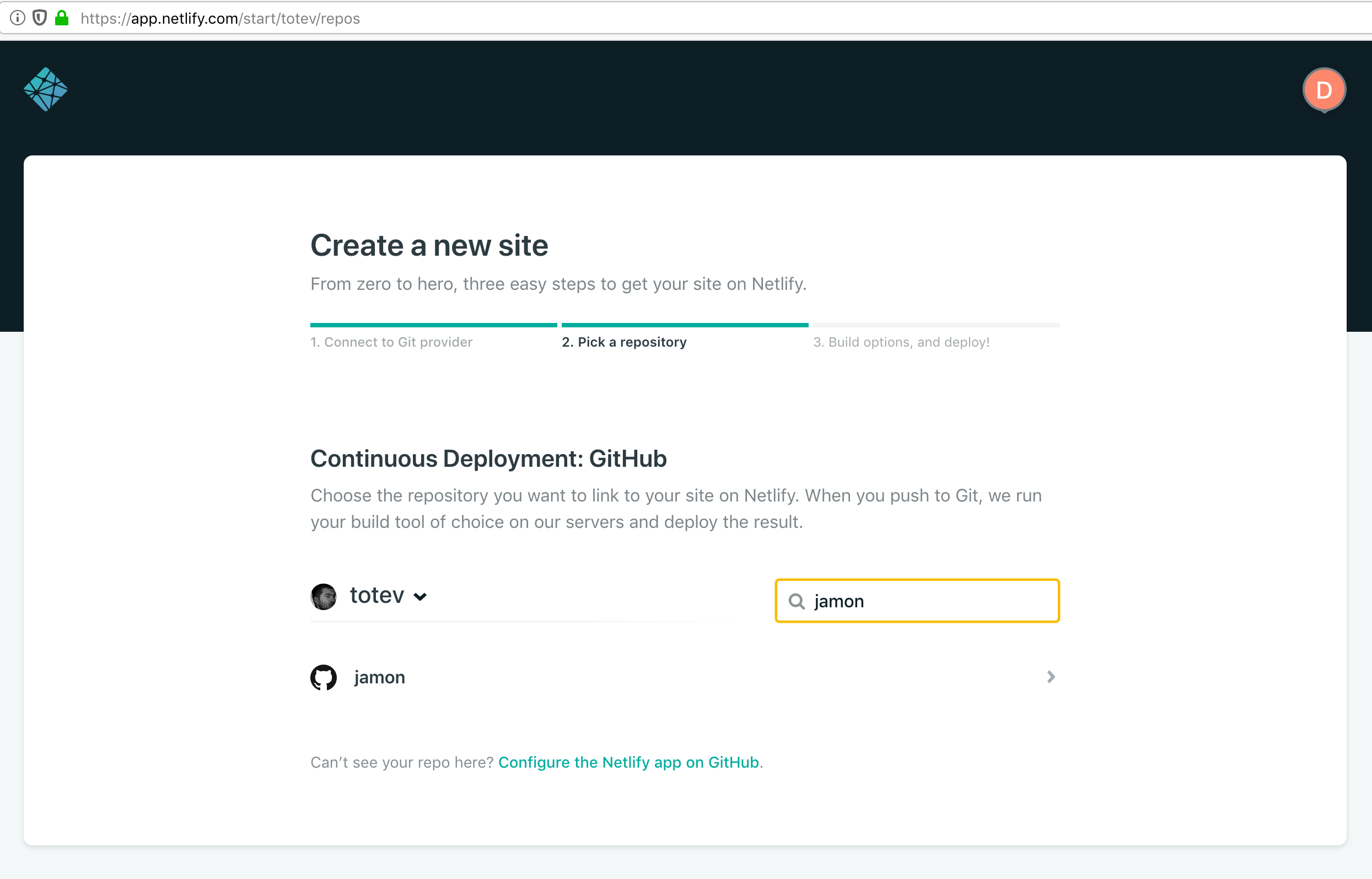Select step 3 Build options, and deploy
The height and width of the screenshot is (879, 1372).
(x=901, y=342)
